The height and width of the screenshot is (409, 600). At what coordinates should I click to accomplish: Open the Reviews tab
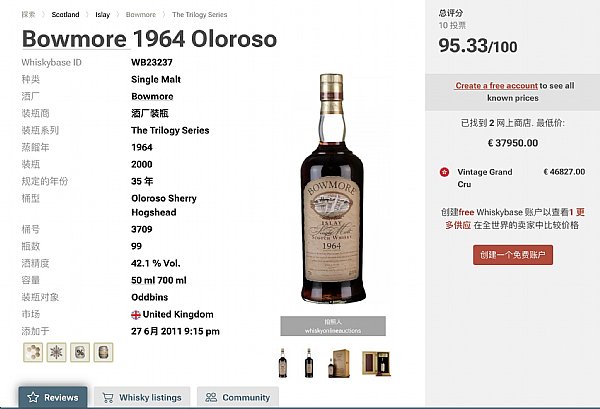point(53,398)
